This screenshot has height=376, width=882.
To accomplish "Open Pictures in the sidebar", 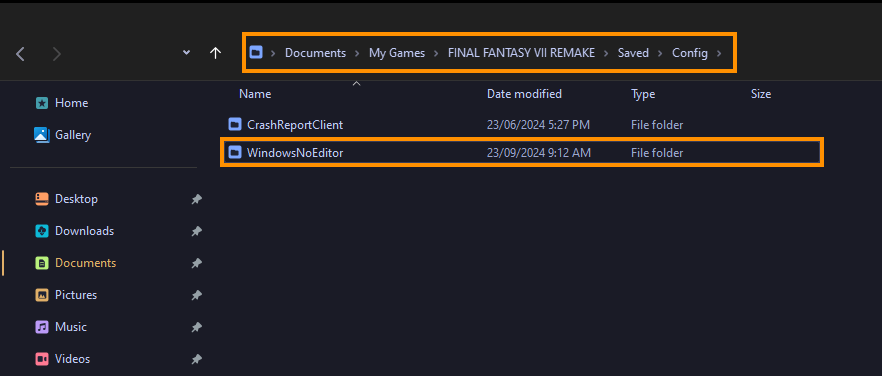I will coord(76,295).
